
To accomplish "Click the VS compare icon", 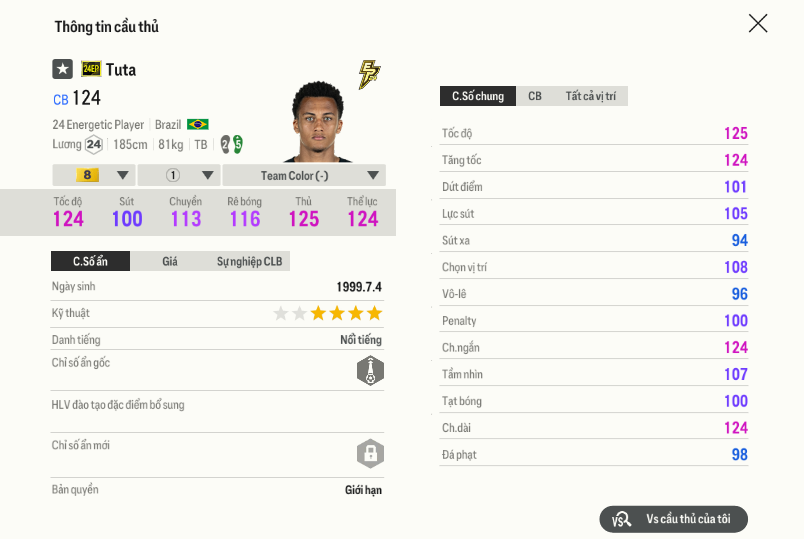I will 621,519.
